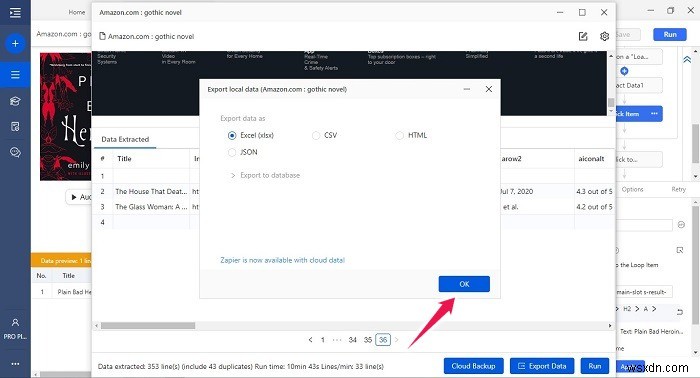Open the task list sidebar icon
Screen dimensions: 700x378
click(15, 75)
